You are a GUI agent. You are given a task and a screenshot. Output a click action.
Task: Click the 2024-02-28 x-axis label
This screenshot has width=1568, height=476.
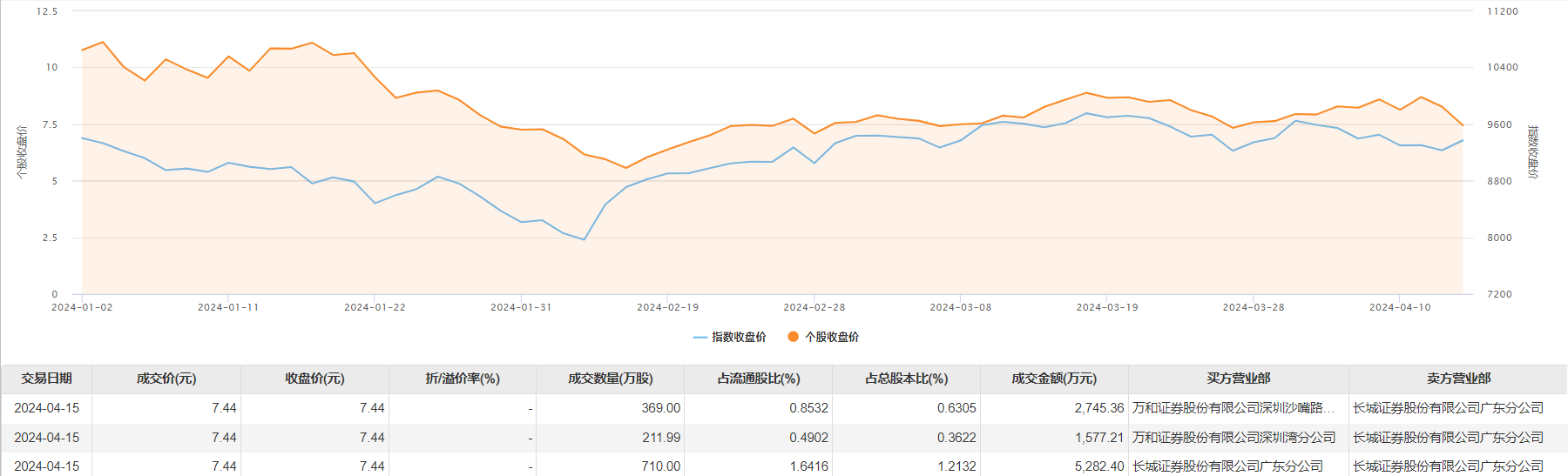pyautogui.click(x=814, y=307)
